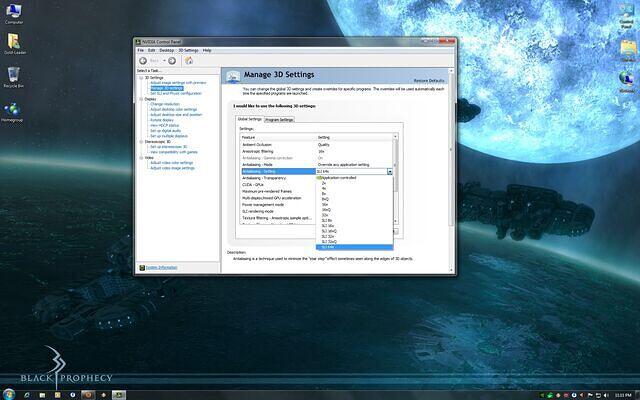The height and width of the screenshot is (400, 640).
Task: Collapse the Display tree node
Action: [140, 99]
